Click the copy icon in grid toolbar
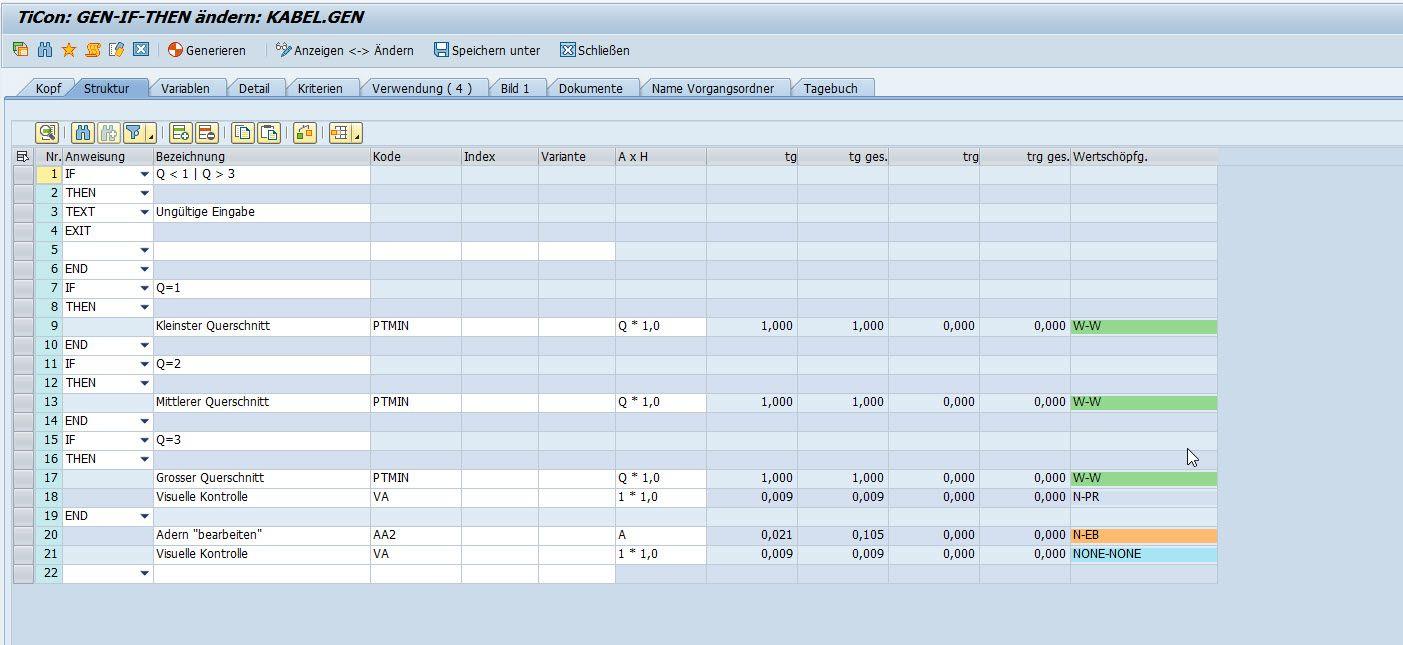Viewport: 1403px width, 645px height. 242,132
